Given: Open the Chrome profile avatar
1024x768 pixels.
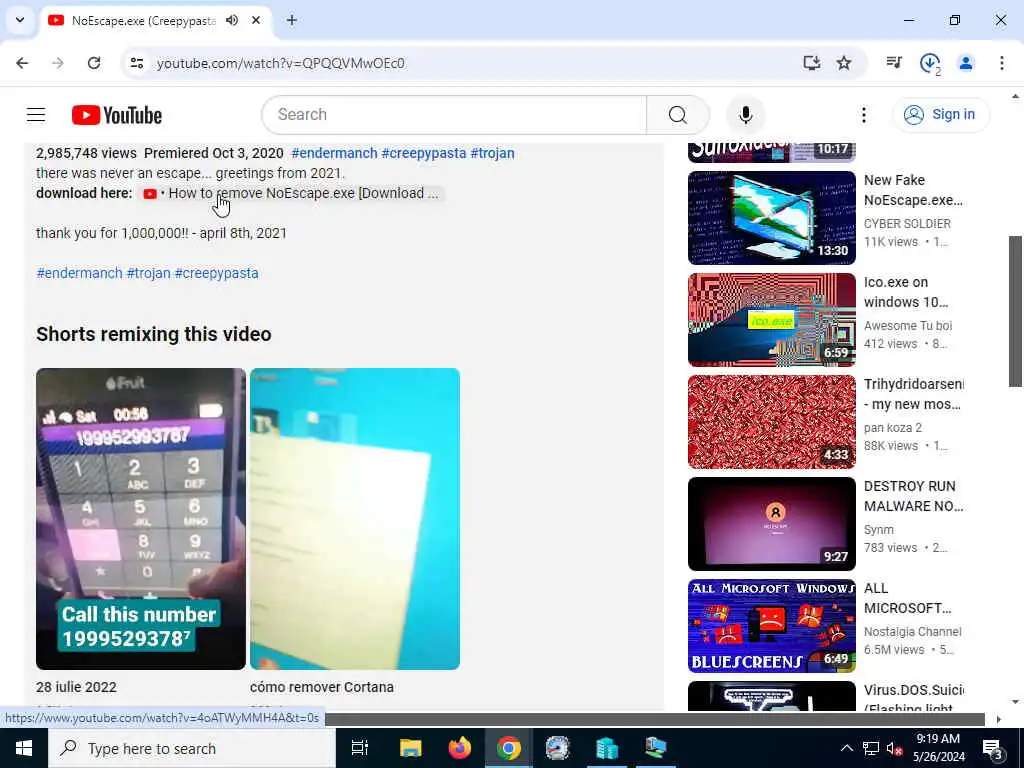Looking at the screenshot, I should click(966, 63).
